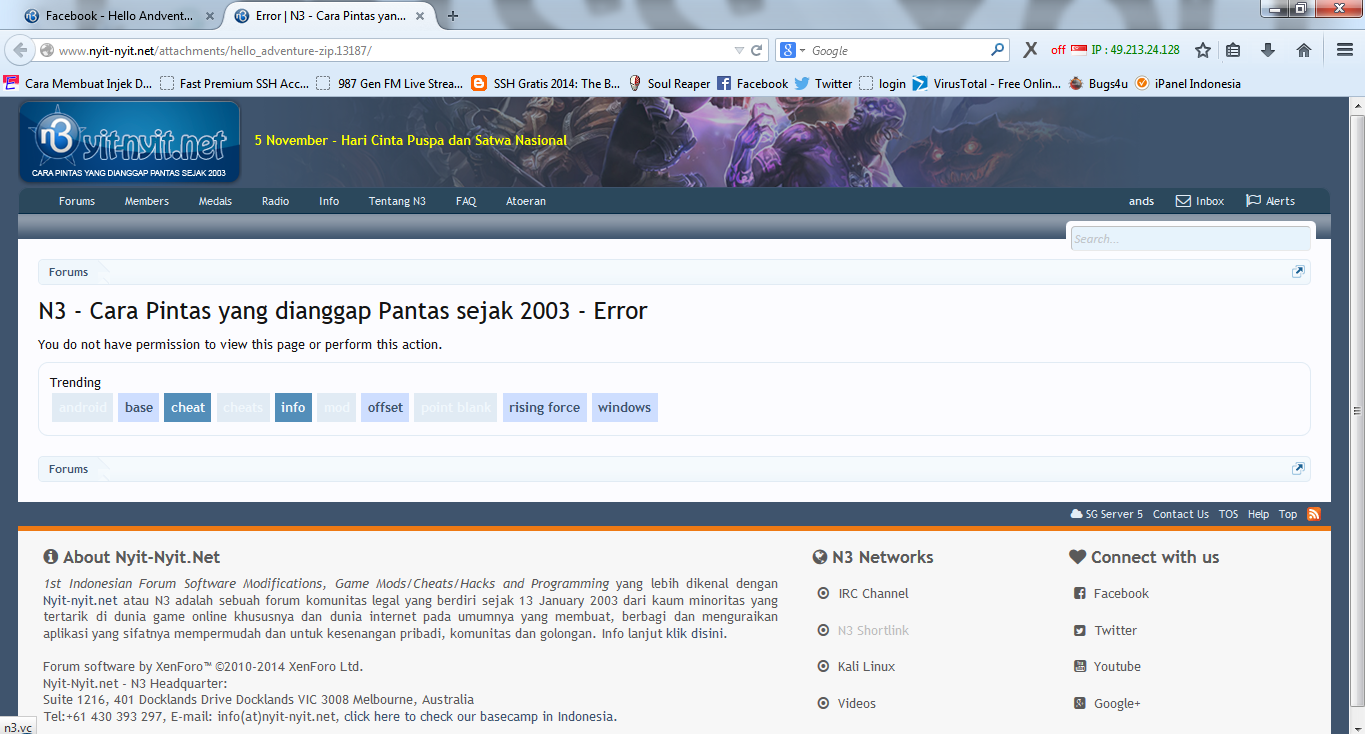This screenshot has width=1365, height=734.
Task: Select the 'rising force' trending tag
Action: (544, 407)
